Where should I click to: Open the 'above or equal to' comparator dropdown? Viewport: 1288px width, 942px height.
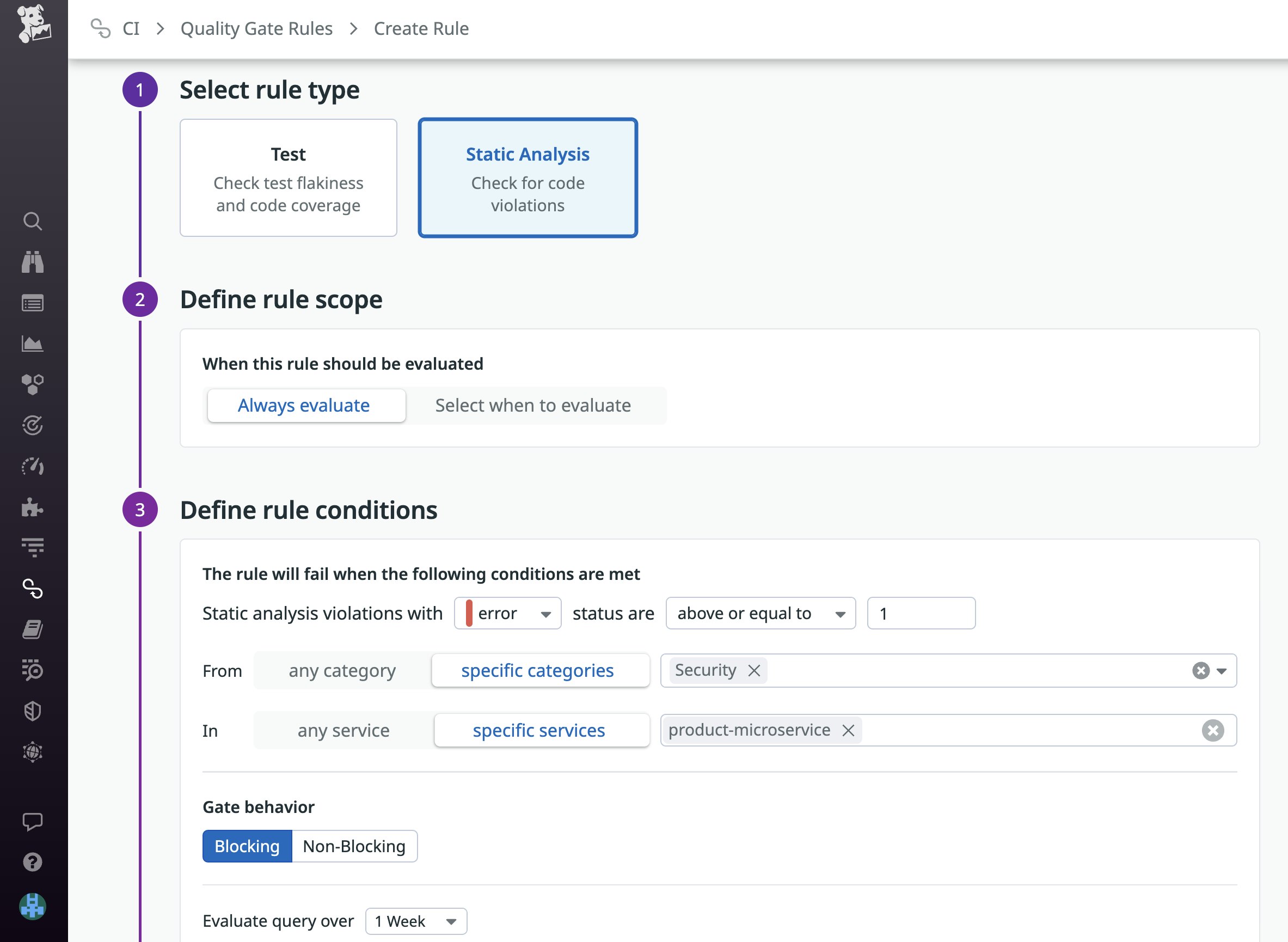point(760,614)
